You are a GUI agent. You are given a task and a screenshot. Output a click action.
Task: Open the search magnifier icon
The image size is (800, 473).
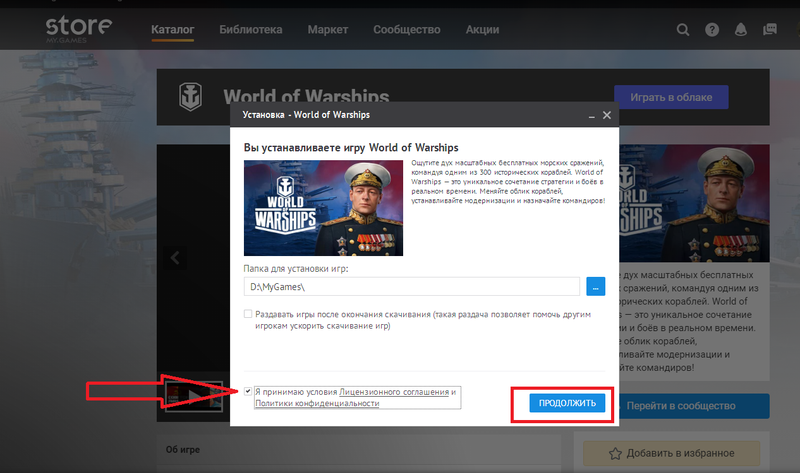point(683,30)
